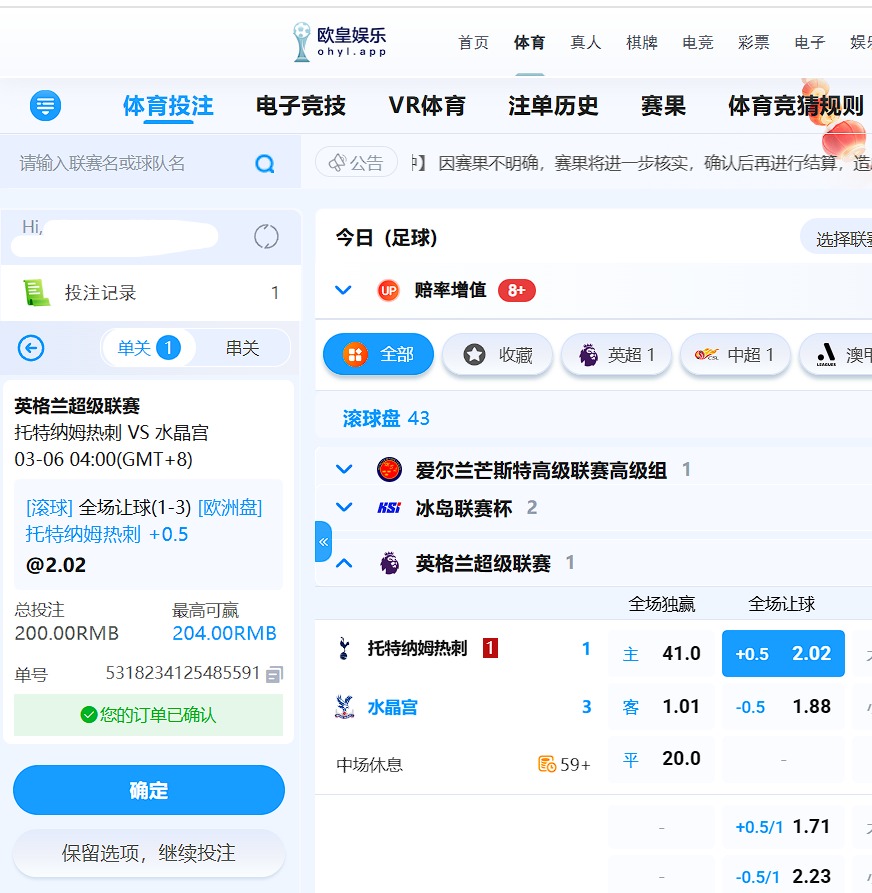Screen dimensions: 872x893
Task: Open the 电子竞技 tab
Action: pos(300,106)
